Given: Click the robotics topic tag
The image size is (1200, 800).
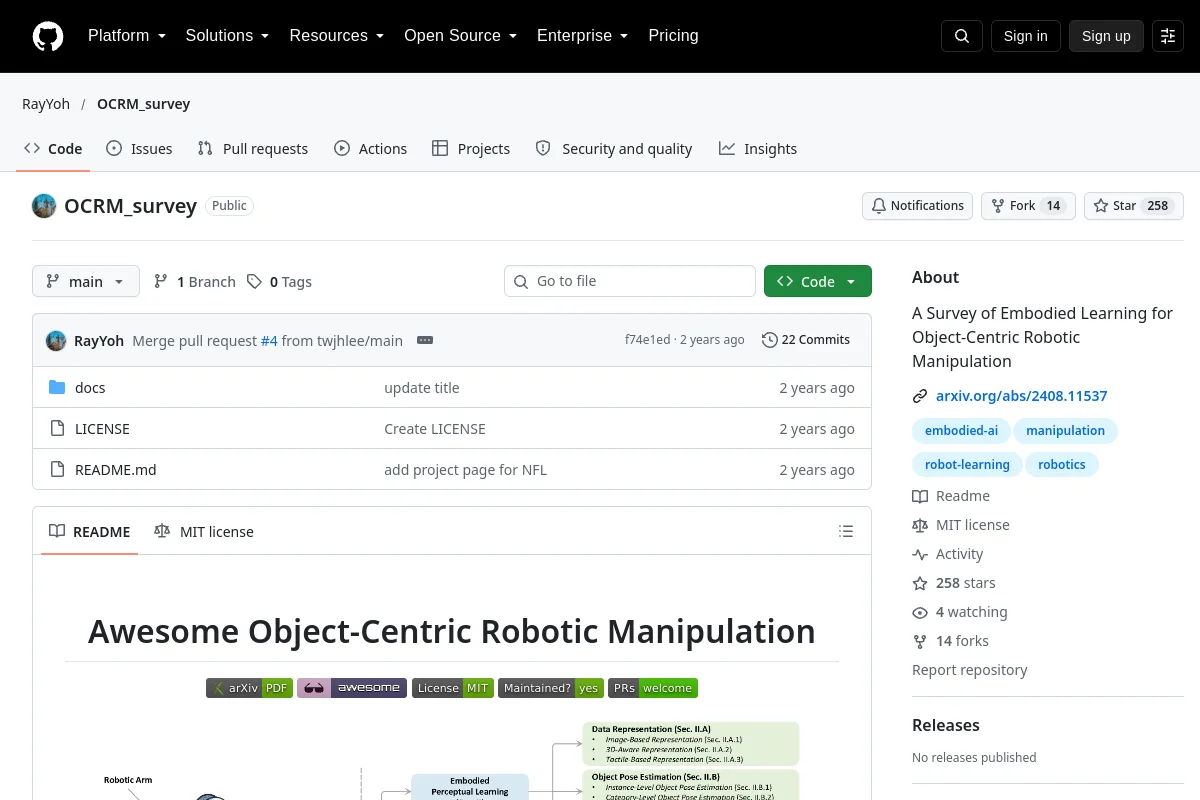Looking at the screenshot, I should pos(1062,465).
